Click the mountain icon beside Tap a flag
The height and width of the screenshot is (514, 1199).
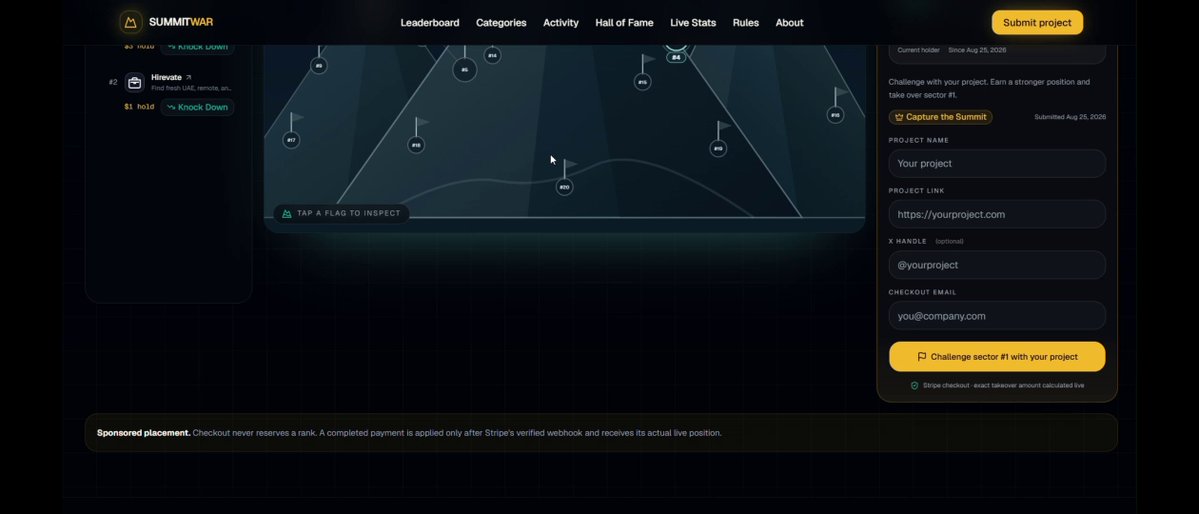(x=287, y=213)
